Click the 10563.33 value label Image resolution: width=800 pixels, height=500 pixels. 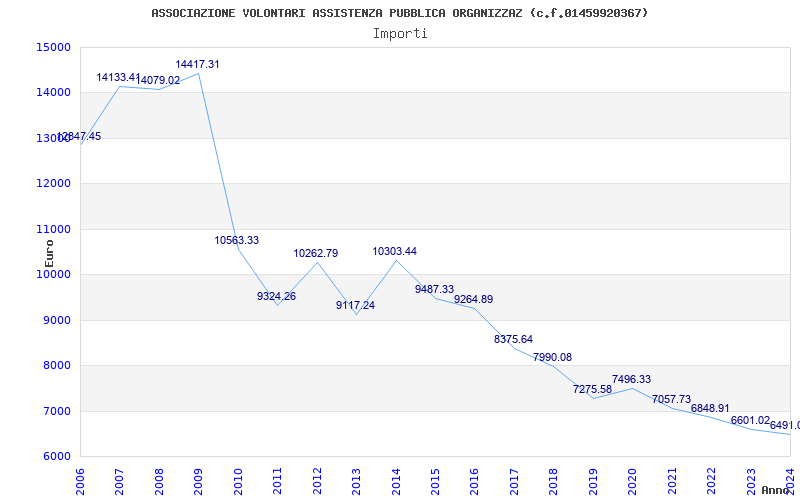pyautogui.click(x=237, y=240)
